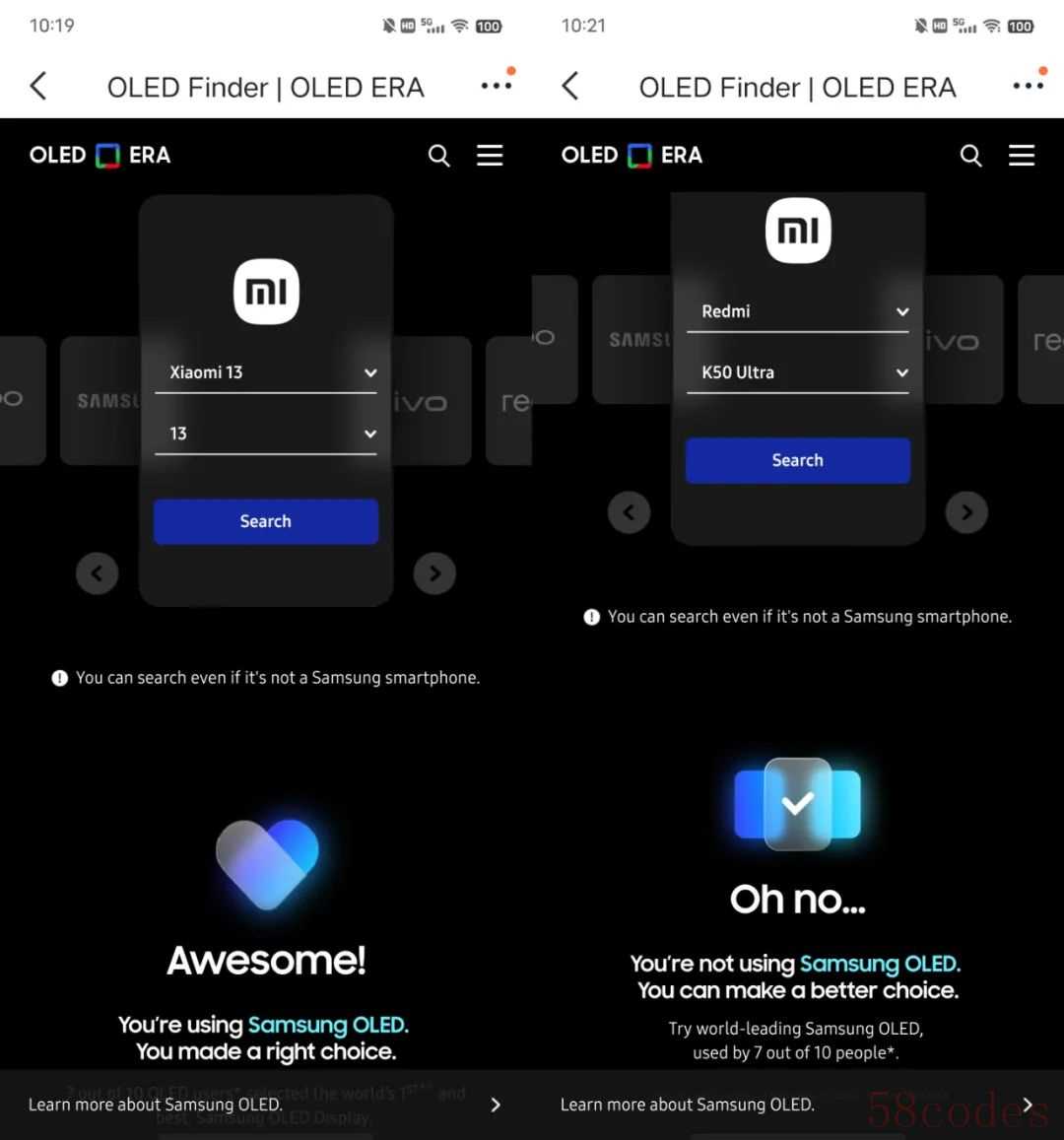1064x1140 pixels.
Task: Expand the 13 model dropdown
Action: [x=266, y=435]
